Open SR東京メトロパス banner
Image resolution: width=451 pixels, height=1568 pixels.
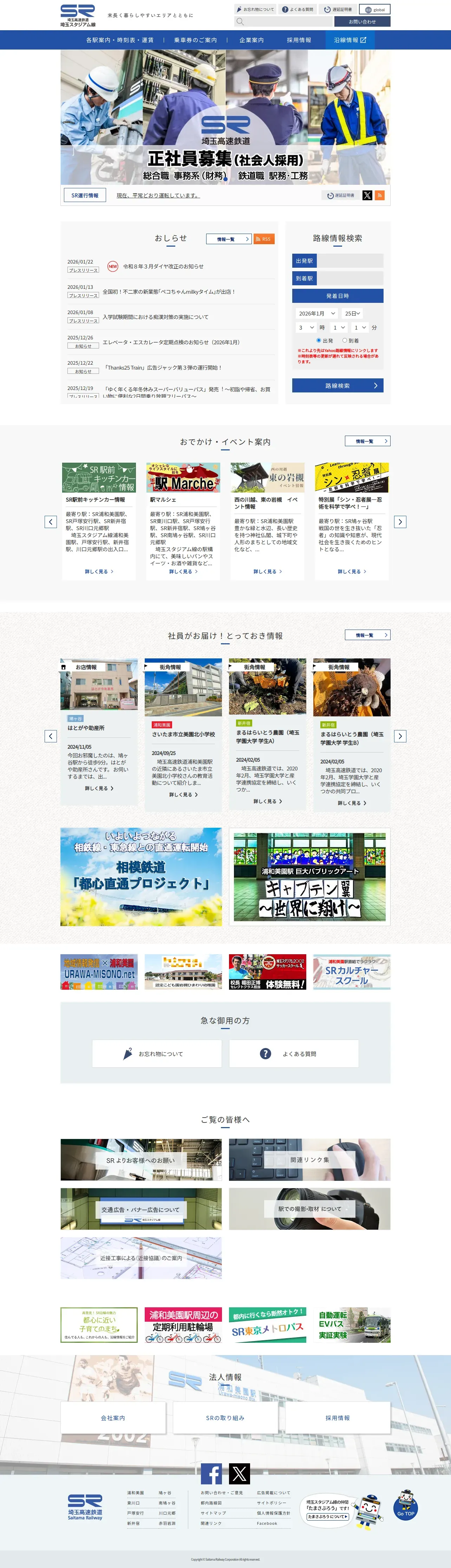click(267, 1325)
